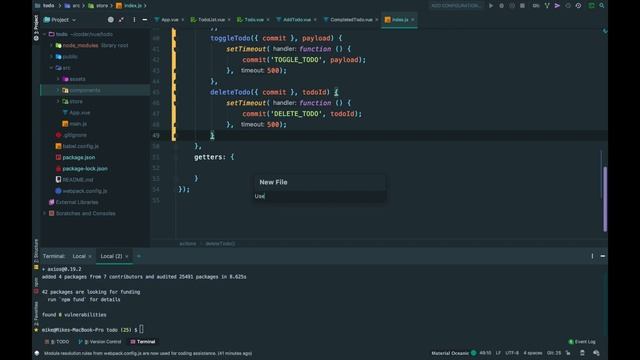The width and height of the screenshot is (640, 360).
Task: Open the Add Configuration dropdown
Action: click(x=456, y=6)
